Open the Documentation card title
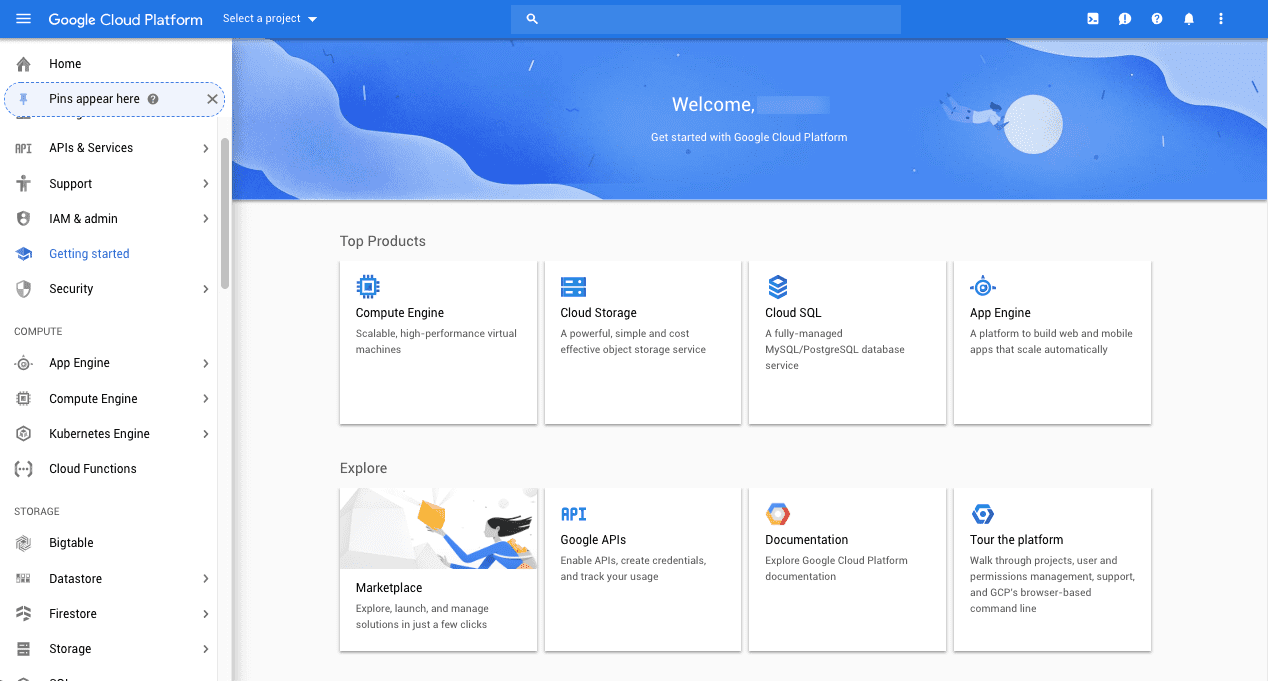The height and width of the screenshot is (681, 1268). pos(807,540)
